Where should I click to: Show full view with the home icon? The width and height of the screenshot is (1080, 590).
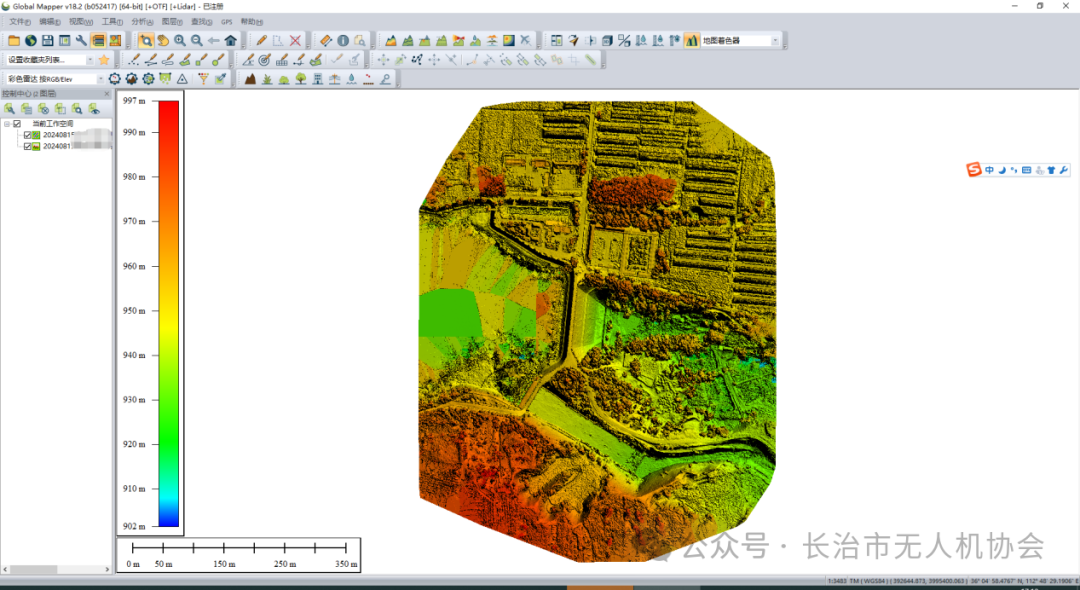click(x=231, y=41)
